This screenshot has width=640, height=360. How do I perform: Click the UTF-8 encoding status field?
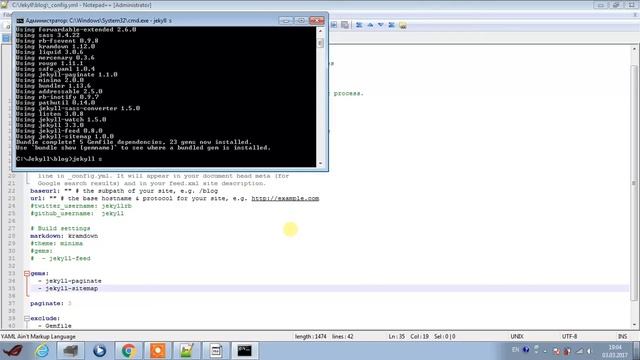point(569,337)
